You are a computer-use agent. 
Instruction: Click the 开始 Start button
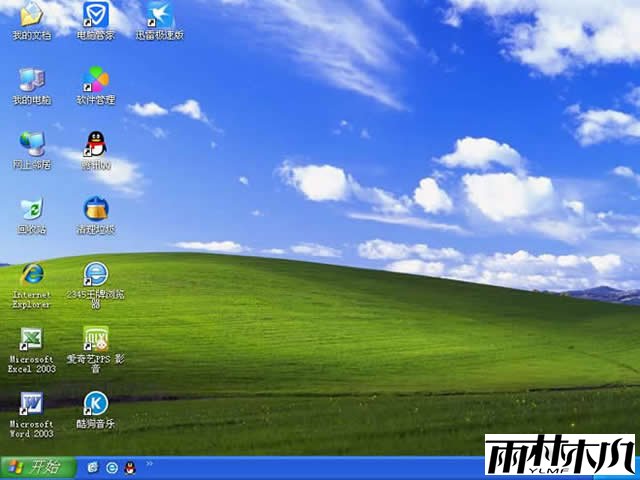(x=38, y=467)
